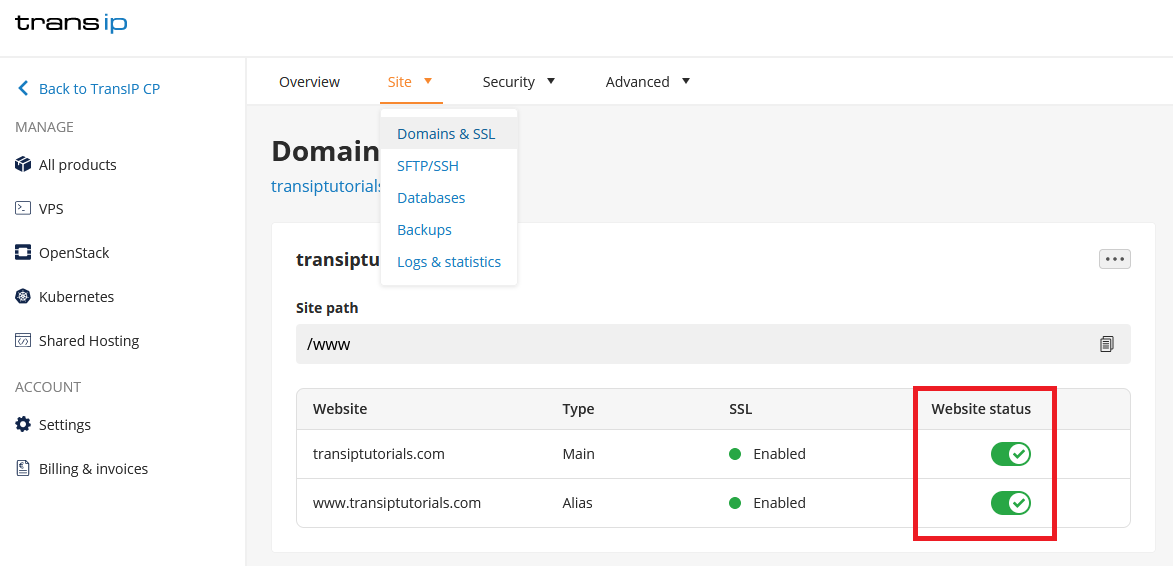Select the Site tab label
Viewport: 1173px width, 566px height.
click(399, 81)
